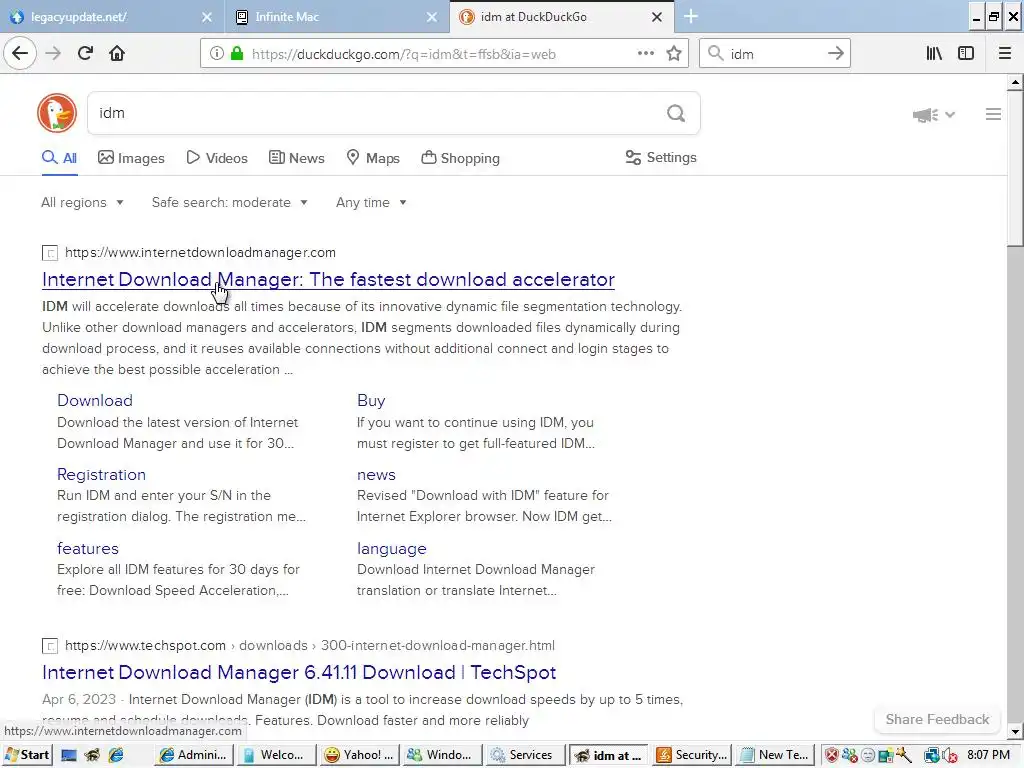The image size is (1024, 768).
Task: Open DuckDuckGo side menu icon
Action: pyautogui.click(x=993, y=114)
